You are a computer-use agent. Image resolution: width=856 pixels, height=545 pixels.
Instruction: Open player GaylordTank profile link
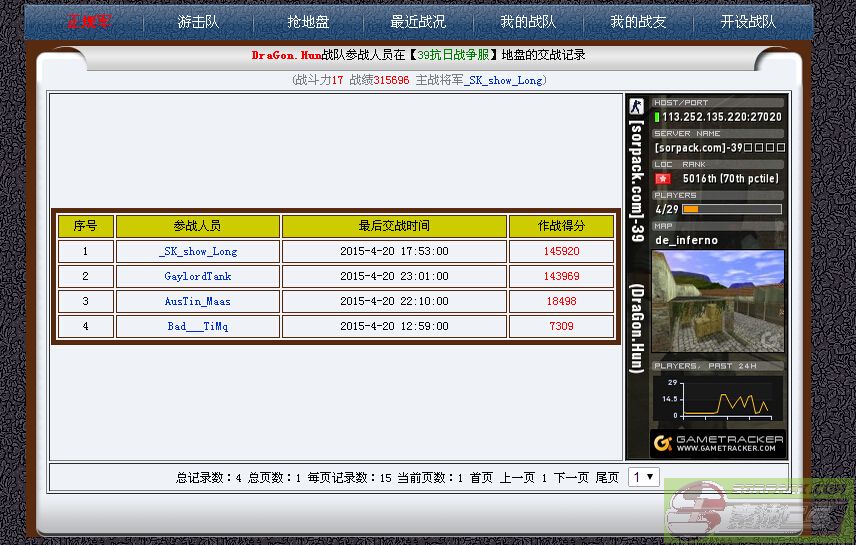[x=198, y=276]
